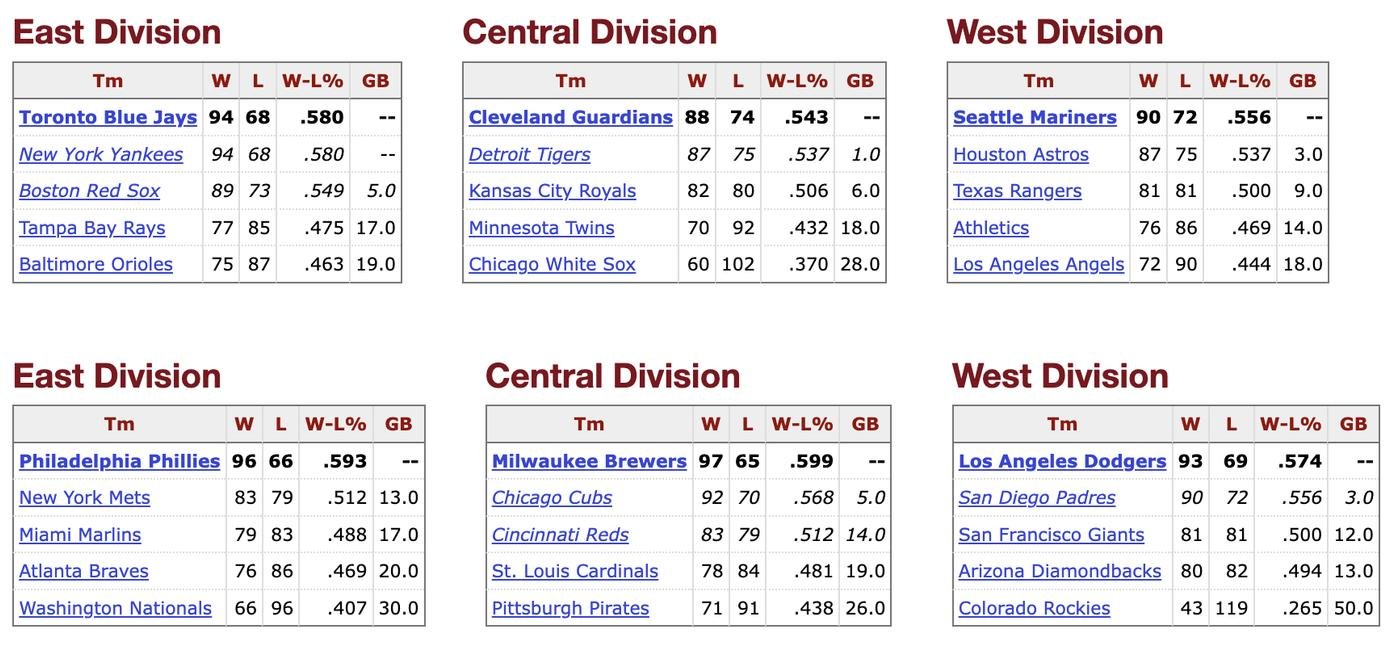Open the Athletics team link

[x=990, y=227]
